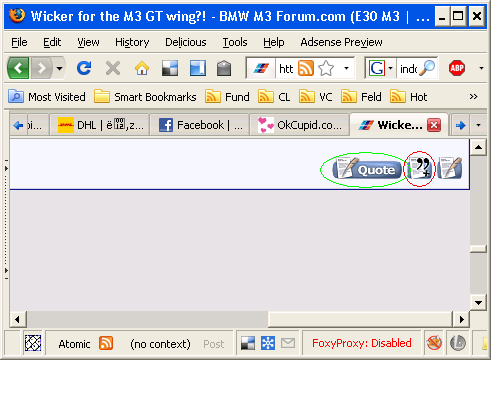Image resolution: width=491 pixels, height=396 pixels.
Task: Click the Stop loading X icon
Action: [x=113, y=68]
